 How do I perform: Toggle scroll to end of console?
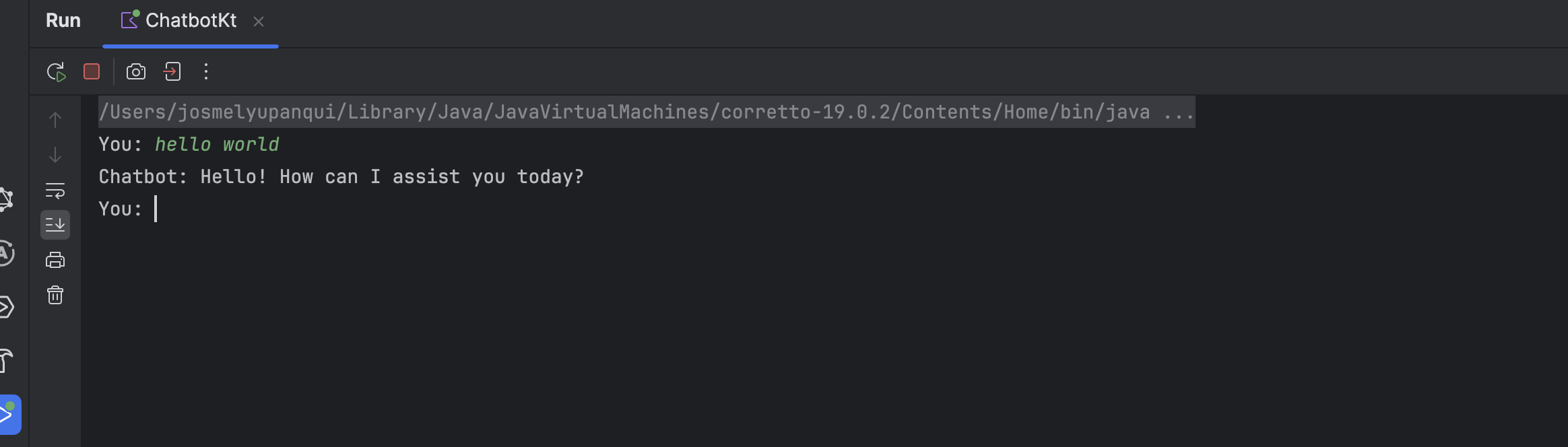click(55, 225)
